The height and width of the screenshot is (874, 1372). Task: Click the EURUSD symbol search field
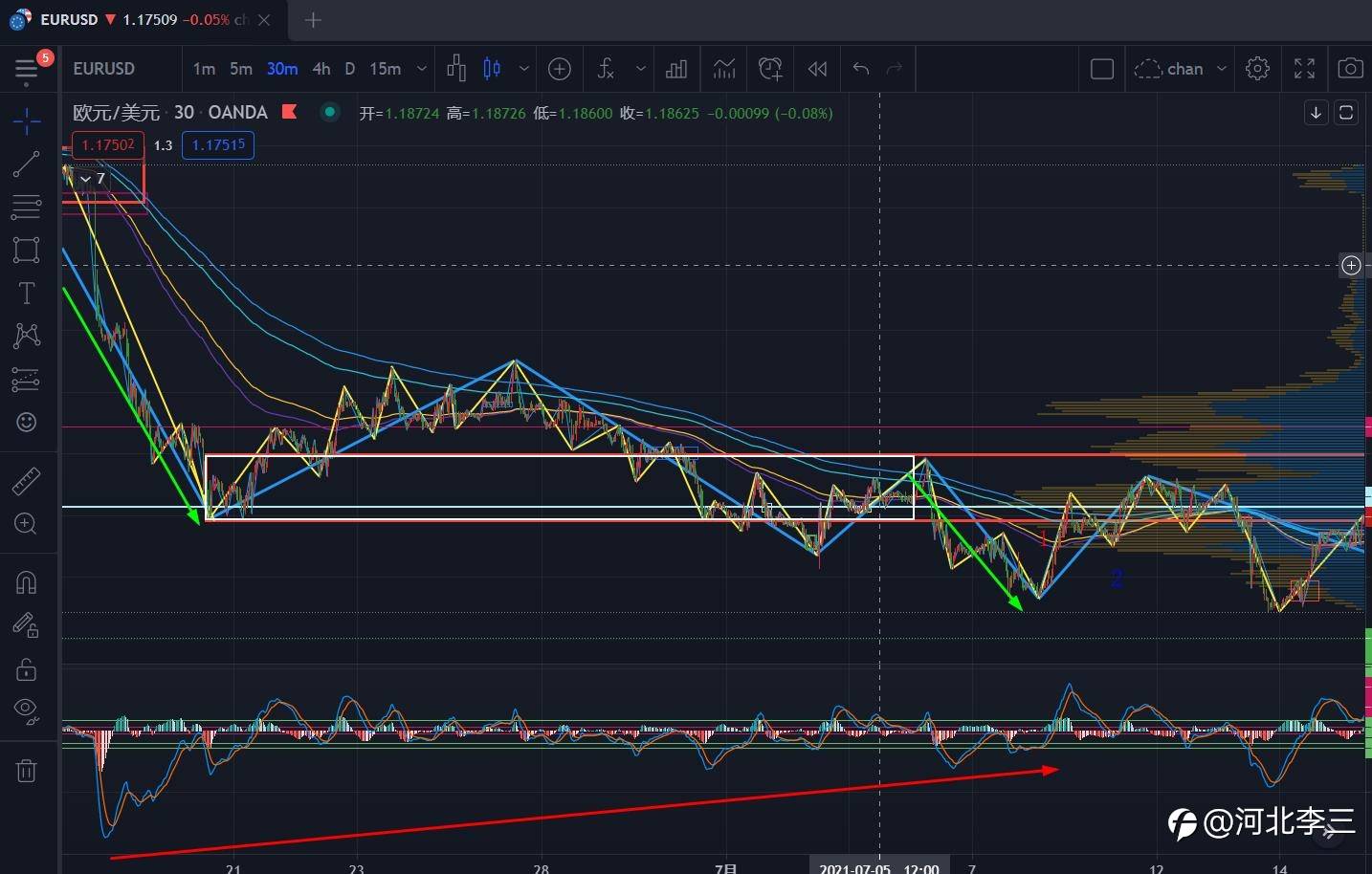coord(104,69)
